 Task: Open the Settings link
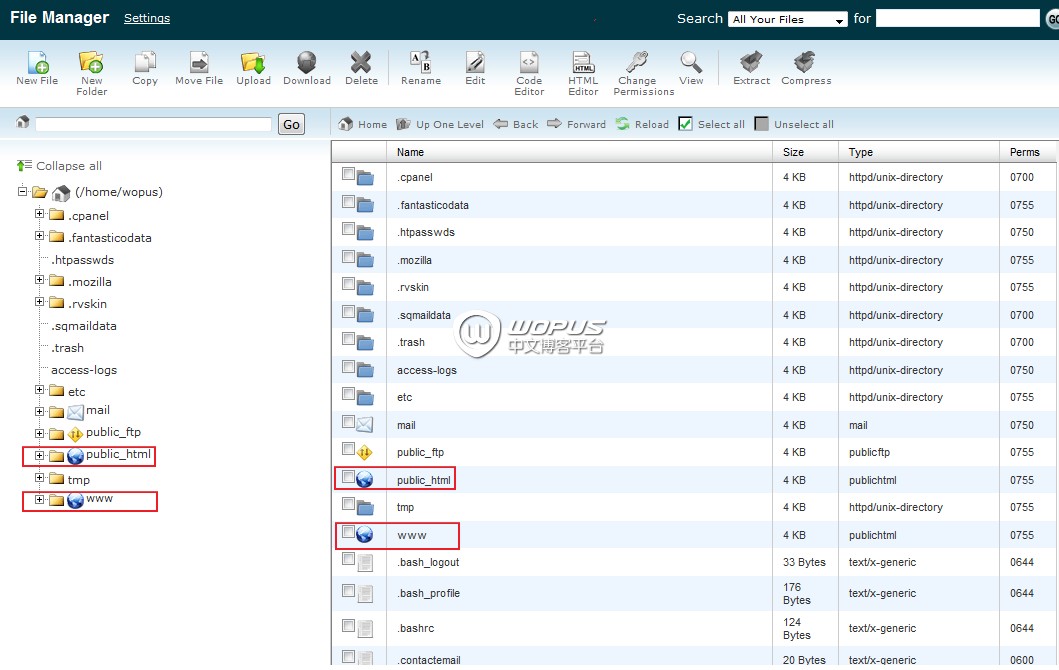(147, 18)
